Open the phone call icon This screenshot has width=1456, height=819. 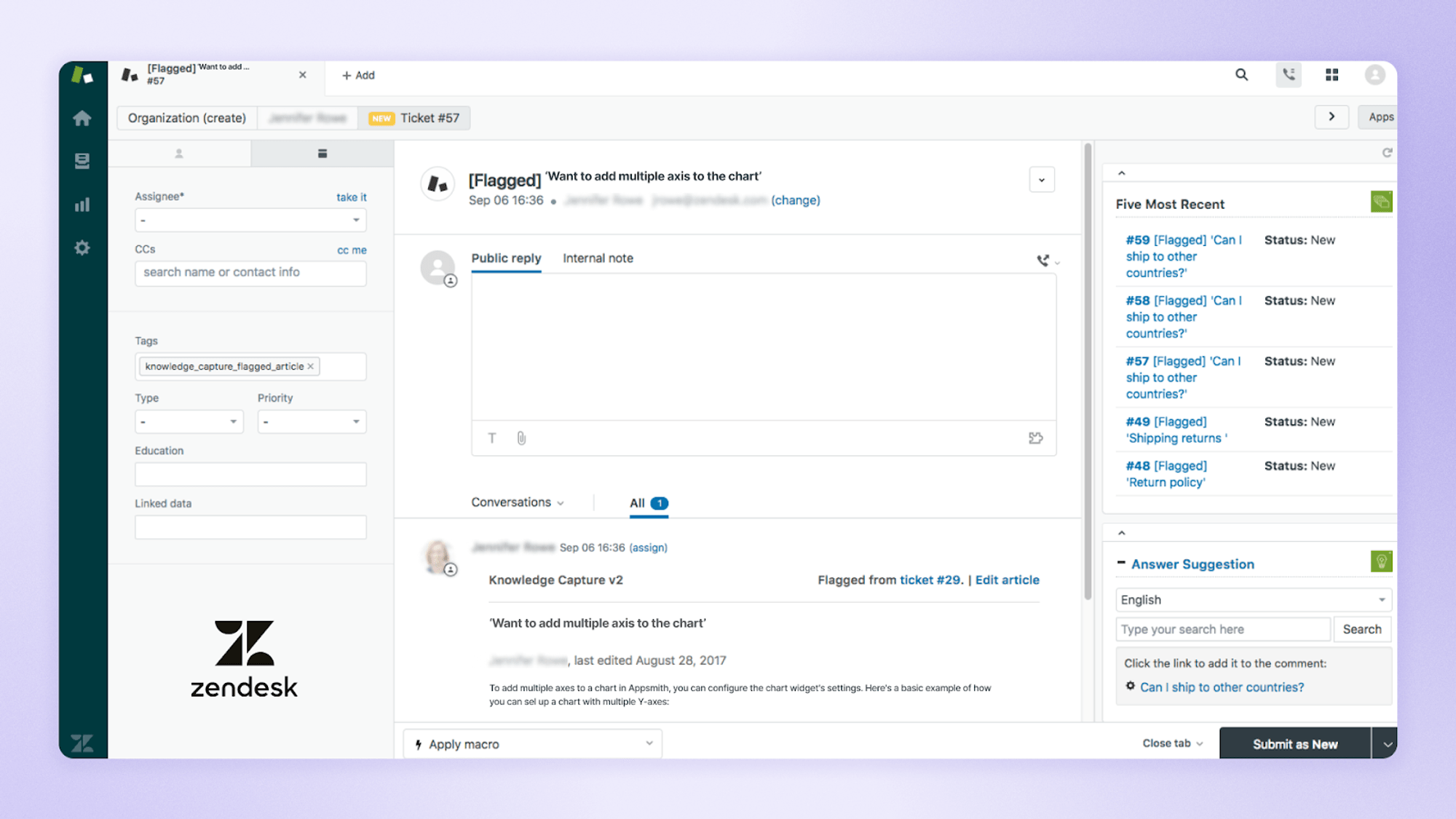[1289, 75]
